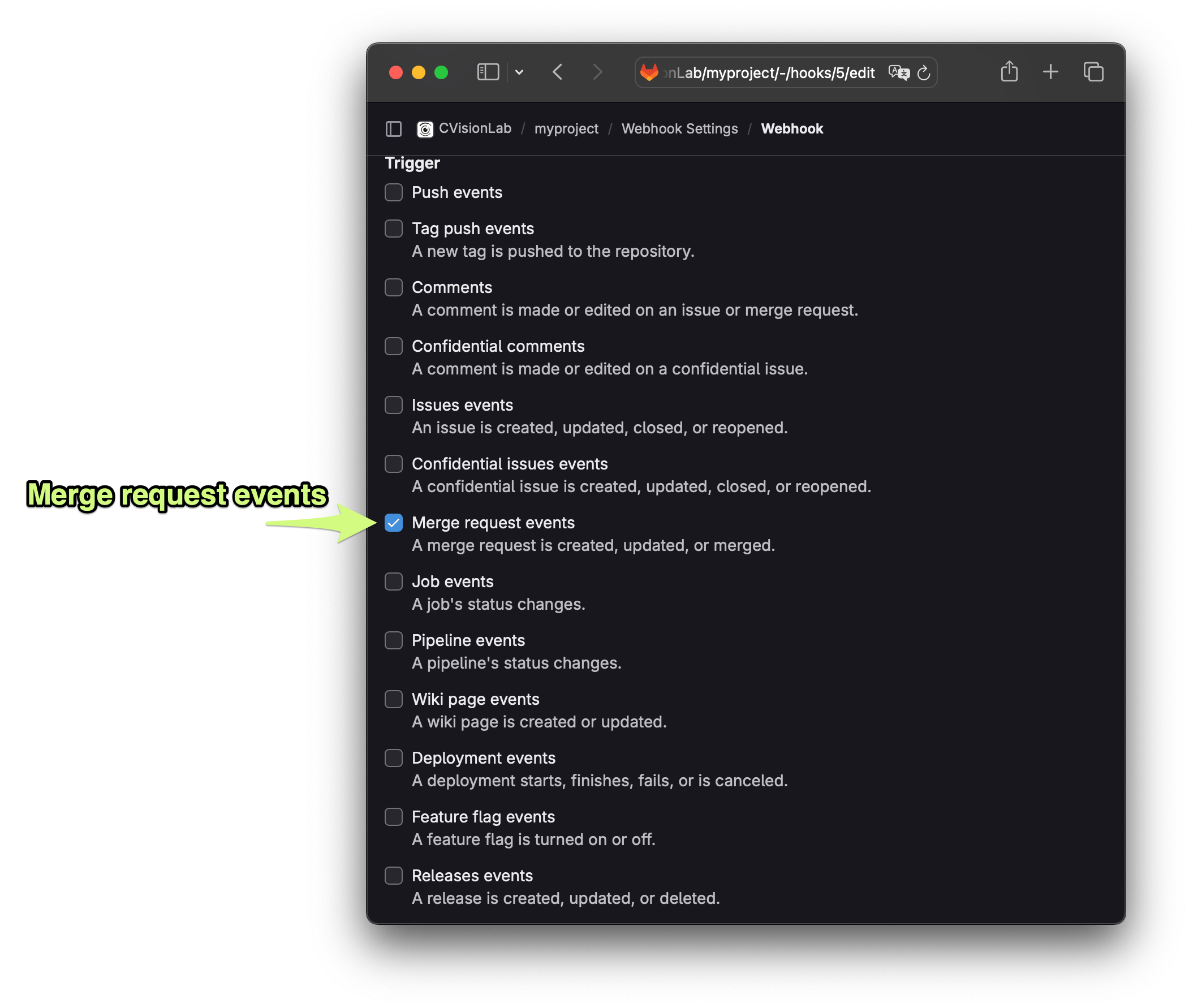
Task: Open a new tab with the plus icon
Action: pyautogui.click(x=1051, y=71)
